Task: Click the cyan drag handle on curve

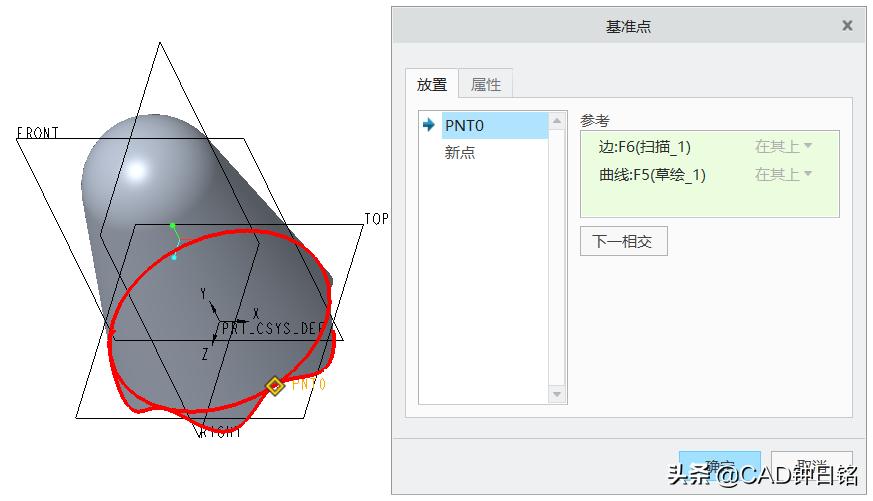Action: (x=174, y=257)
